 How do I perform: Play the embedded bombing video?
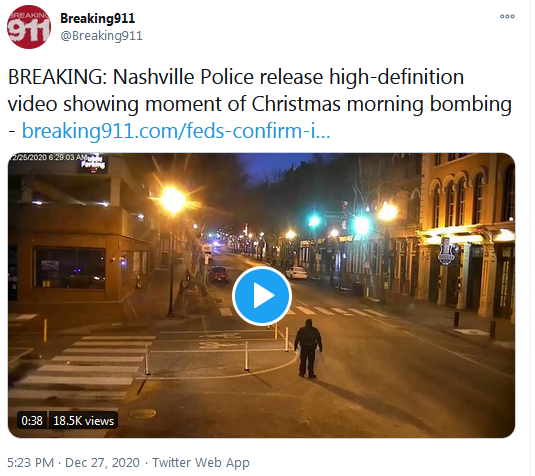tap(262, 295)
